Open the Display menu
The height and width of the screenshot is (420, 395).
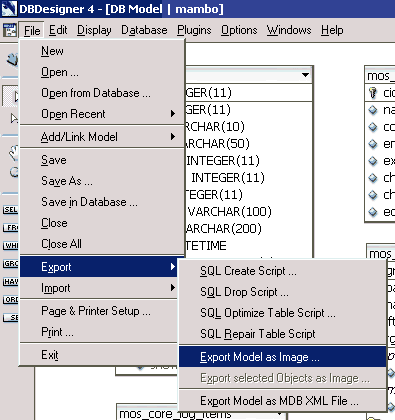[94, 30]
